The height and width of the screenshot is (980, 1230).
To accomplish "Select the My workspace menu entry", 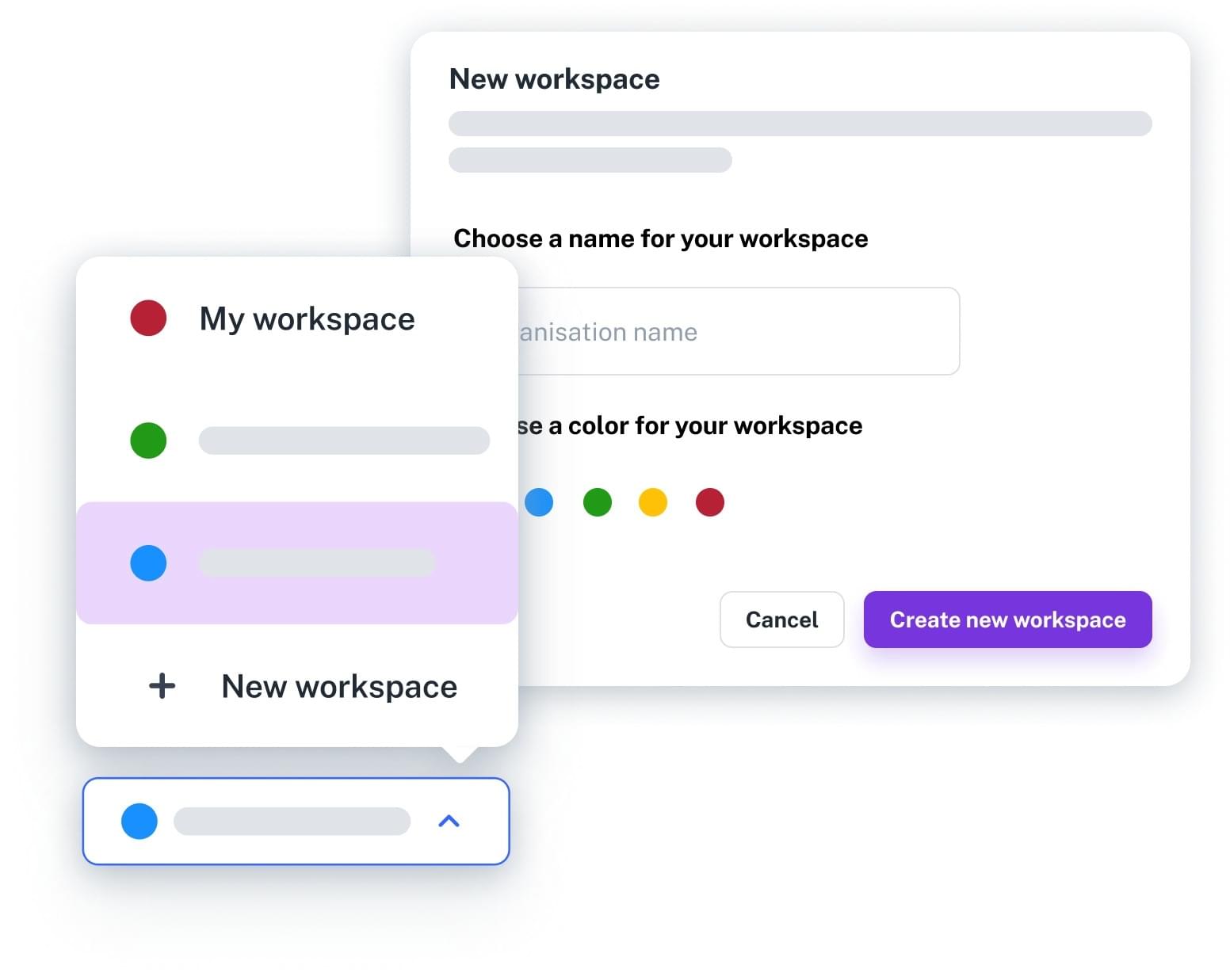I will coord(307,318).
